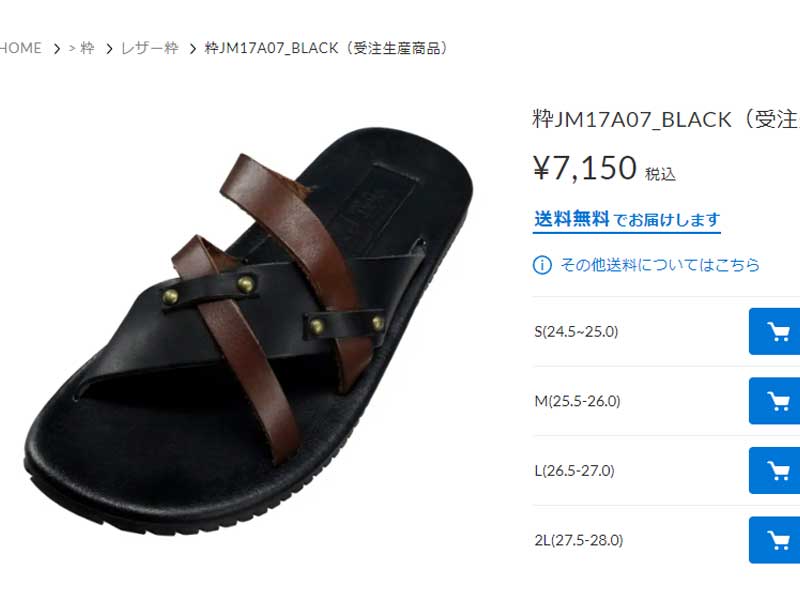Select the M(25.5-26.0) size label
This screenshot has width=800, height=600.
577,401
